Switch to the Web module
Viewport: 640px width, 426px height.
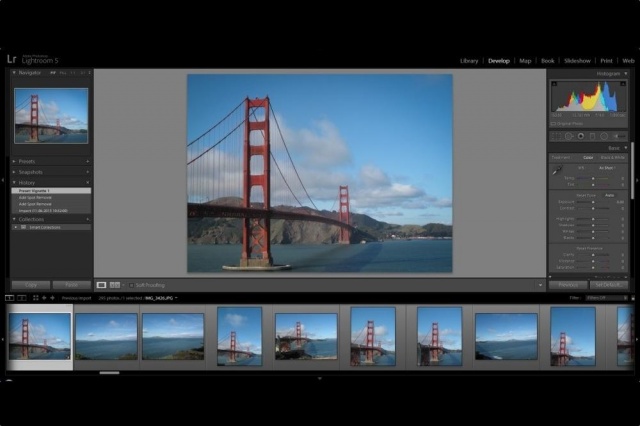click(x=628, y=61)
